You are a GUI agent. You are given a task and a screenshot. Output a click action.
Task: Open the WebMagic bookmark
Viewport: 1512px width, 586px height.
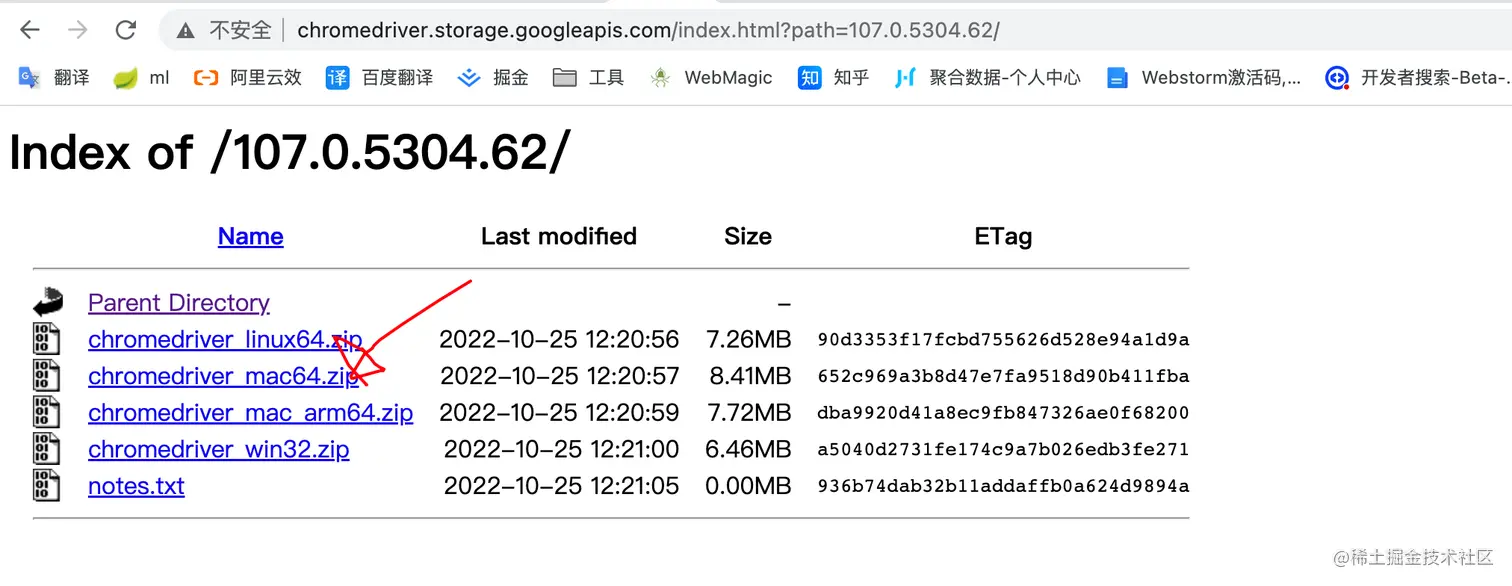[x=711, y=77]
